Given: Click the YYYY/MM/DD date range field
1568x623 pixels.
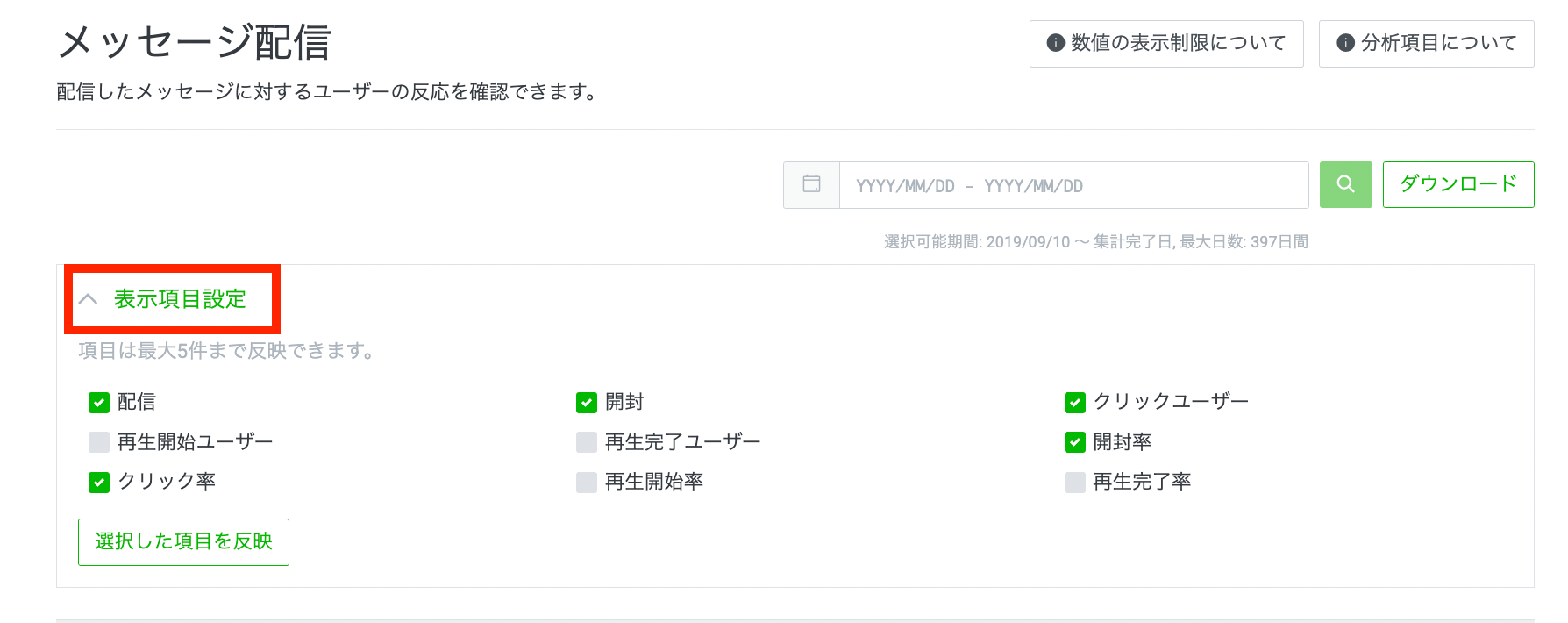Looking at the screenshot, I should (x=1073, y=185).
